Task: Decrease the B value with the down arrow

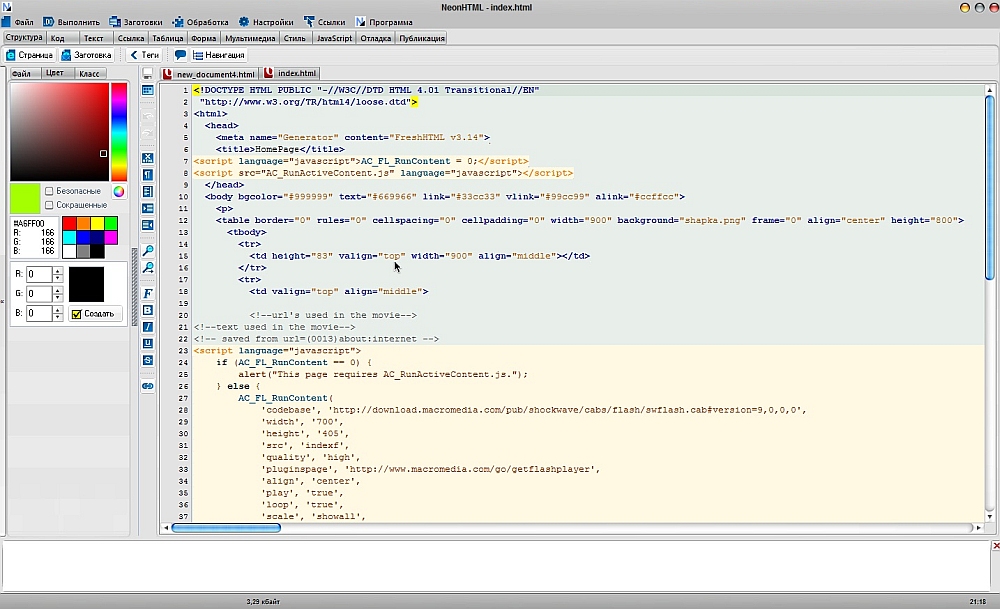Action: coord(57,318)
